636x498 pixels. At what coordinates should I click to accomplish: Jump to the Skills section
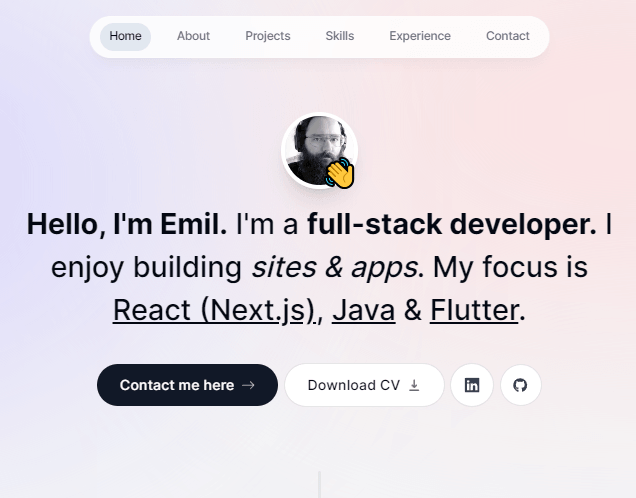339,36
